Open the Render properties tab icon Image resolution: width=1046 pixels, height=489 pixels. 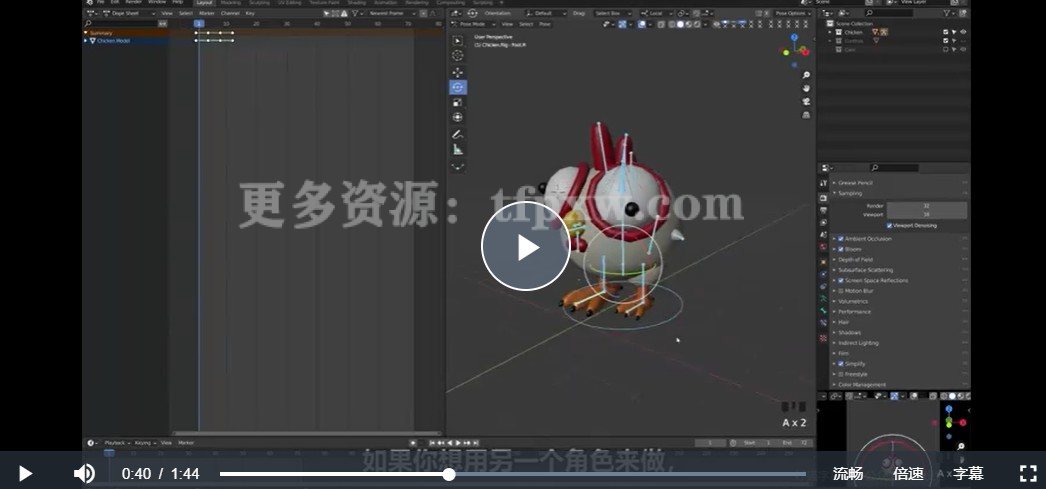coord(824,198)
